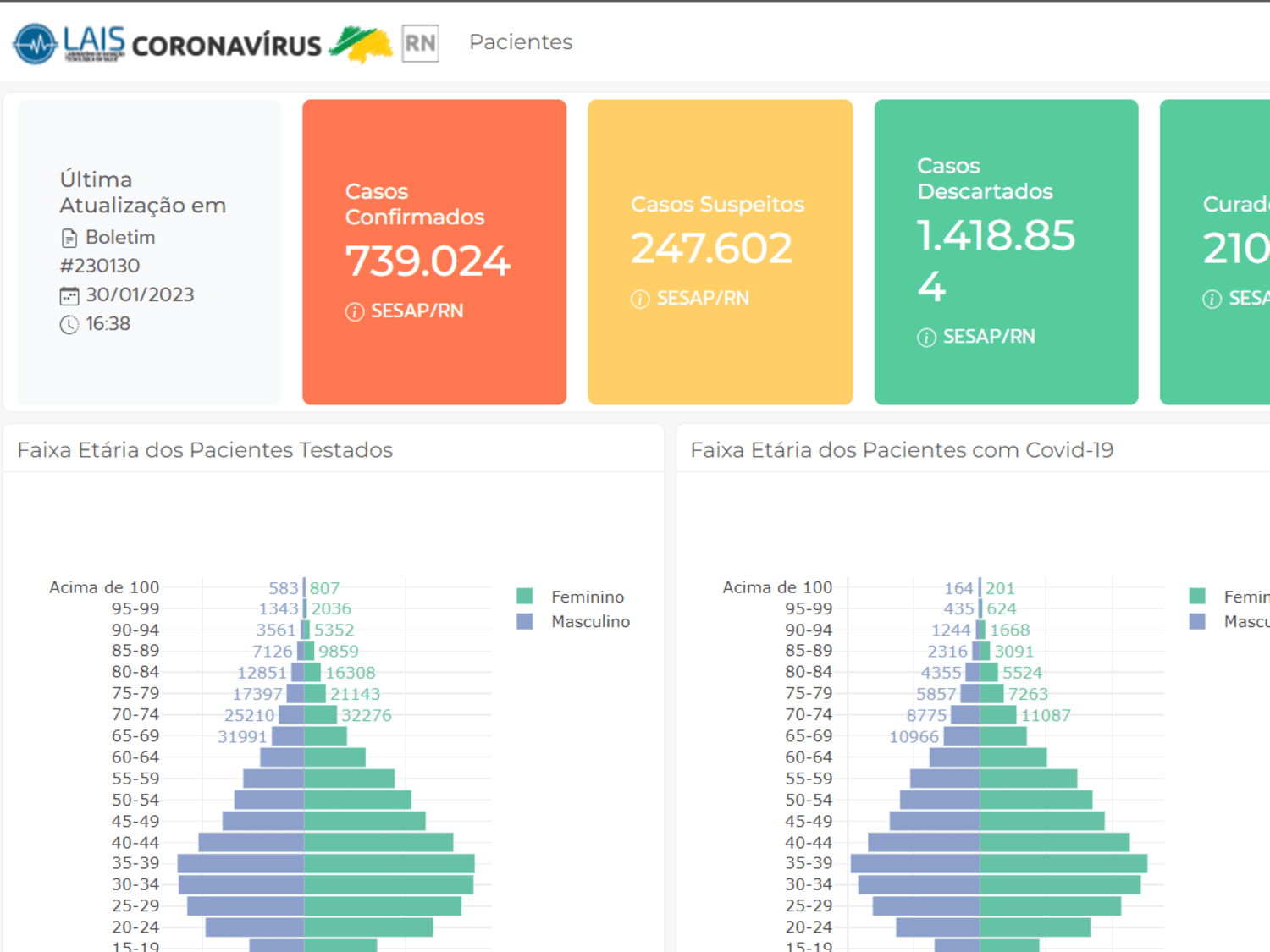Click the clock icon beside 16:38
The height and width of the screenshot is (952, 1270).
(x=69, y=324)
